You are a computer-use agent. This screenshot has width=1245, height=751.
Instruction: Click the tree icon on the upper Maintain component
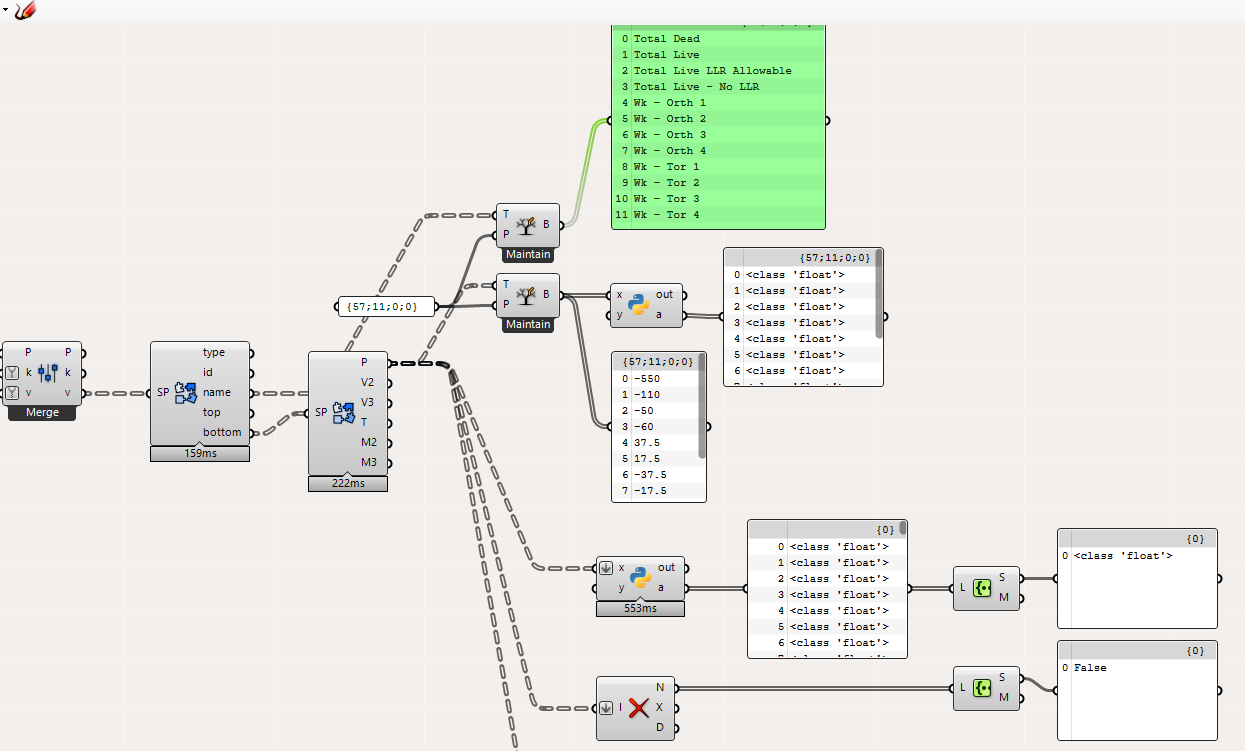(527, 225)
